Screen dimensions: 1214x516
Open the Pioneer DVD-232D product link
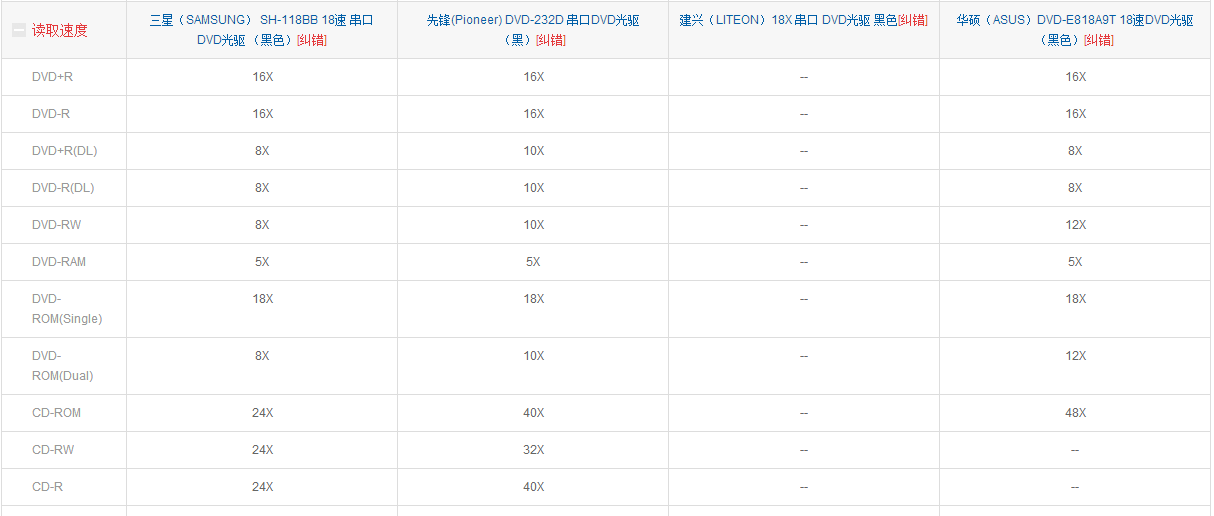[x=532, y=21]
